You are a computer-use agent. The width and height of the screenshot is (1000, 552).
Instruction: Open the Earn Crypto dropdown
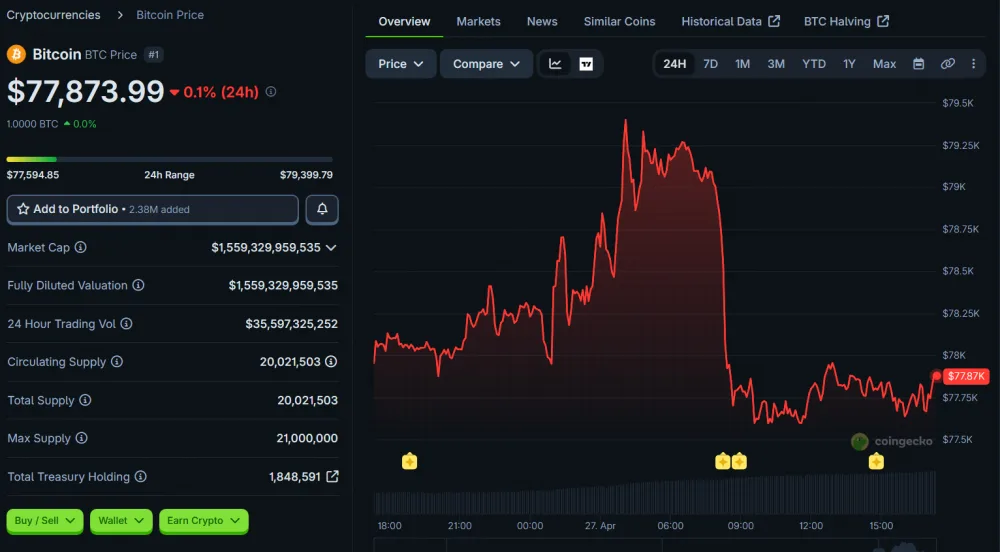coord(203,521)
